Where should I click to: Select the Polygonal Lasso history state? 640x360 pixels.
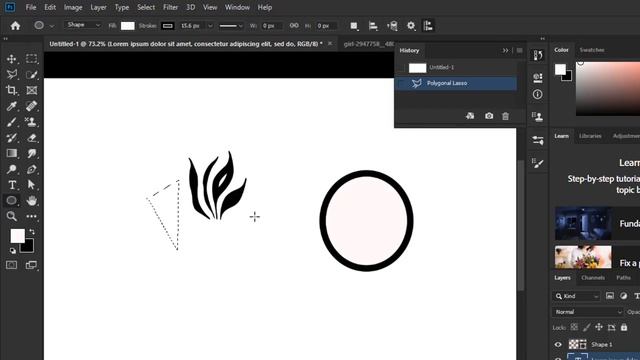click(456, 83)
